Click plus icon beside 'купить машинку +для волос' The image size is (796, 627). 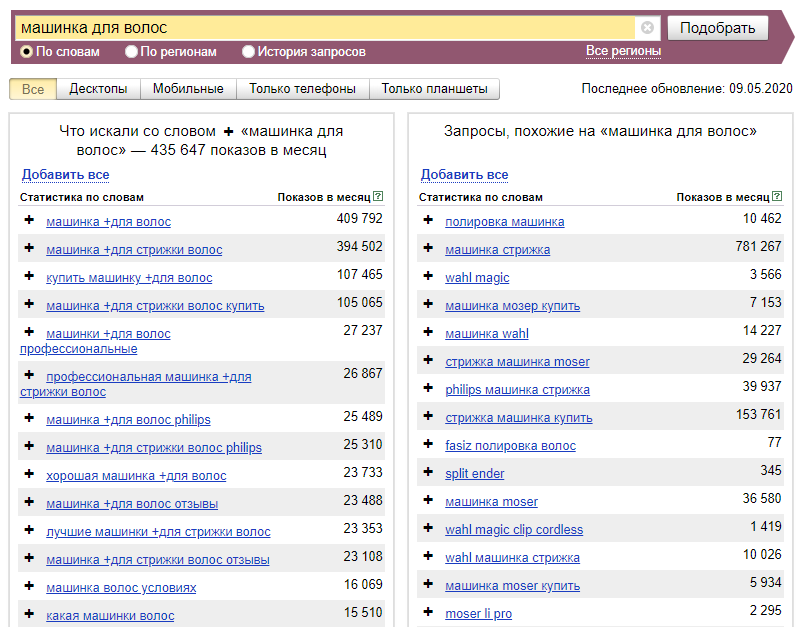click(x=29, y=276)
